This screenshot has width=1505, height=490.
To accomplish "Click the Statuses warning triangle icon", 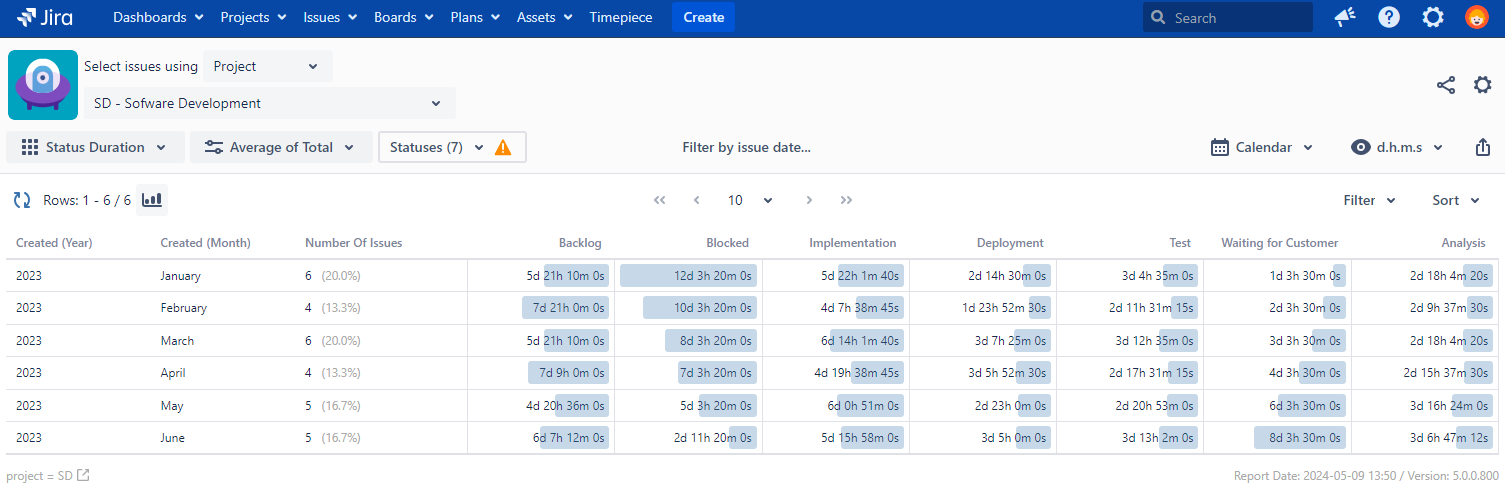I will (503, 147).
